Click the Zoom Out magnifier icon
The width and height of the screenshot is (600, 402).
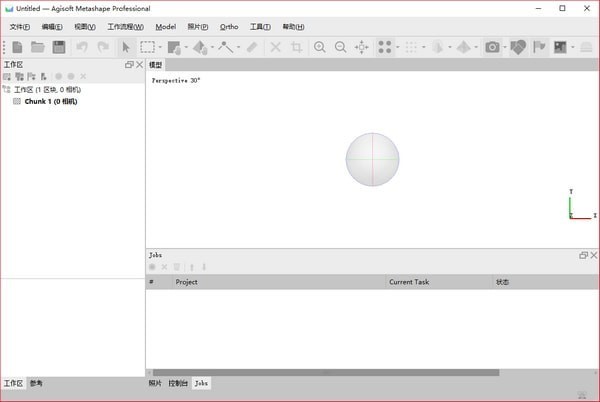point(341,47)
